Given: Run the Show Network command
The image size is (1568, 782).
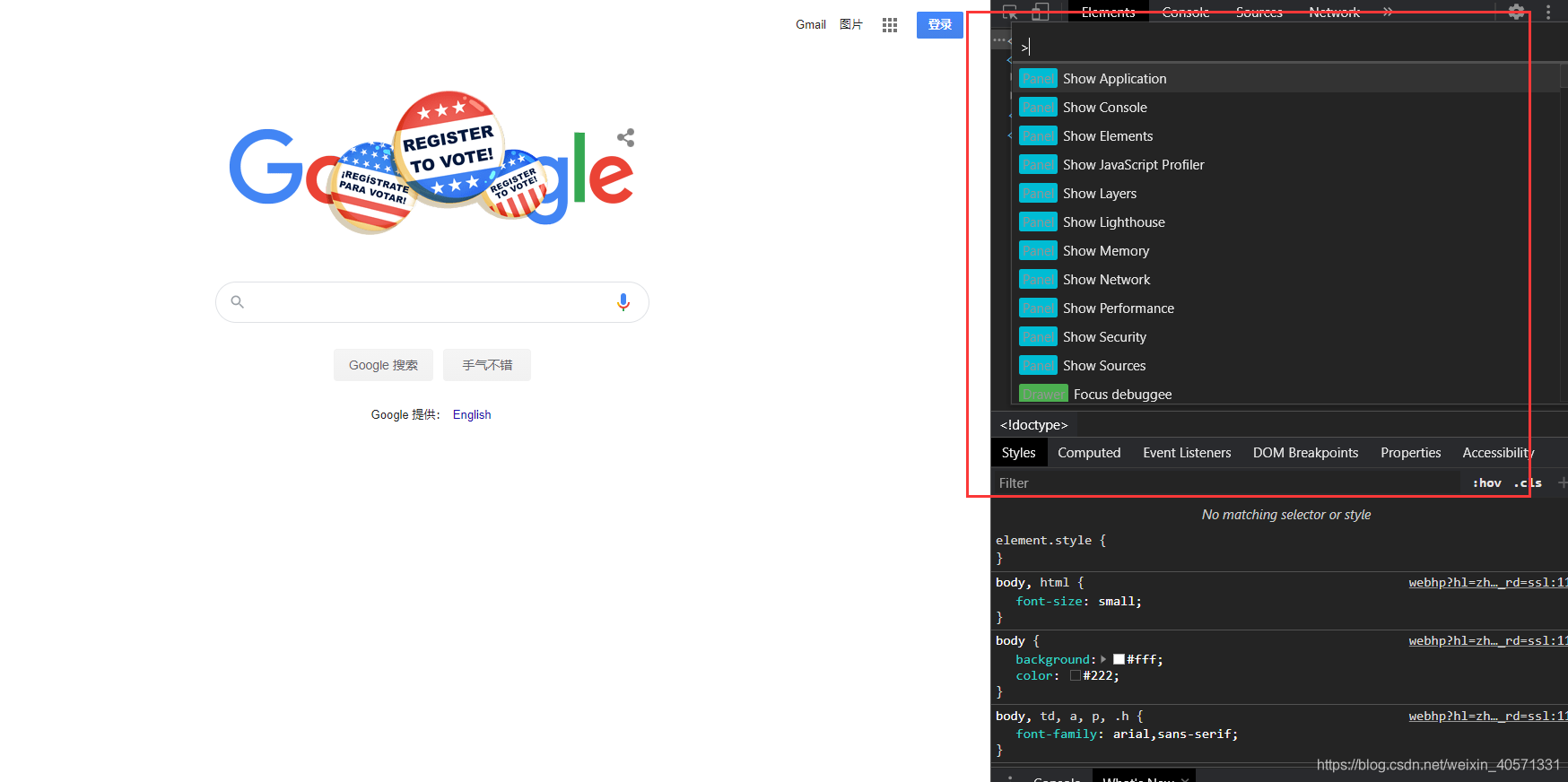Looking at the screenshot, I should pyautogui.click(x=1285, y=280).
